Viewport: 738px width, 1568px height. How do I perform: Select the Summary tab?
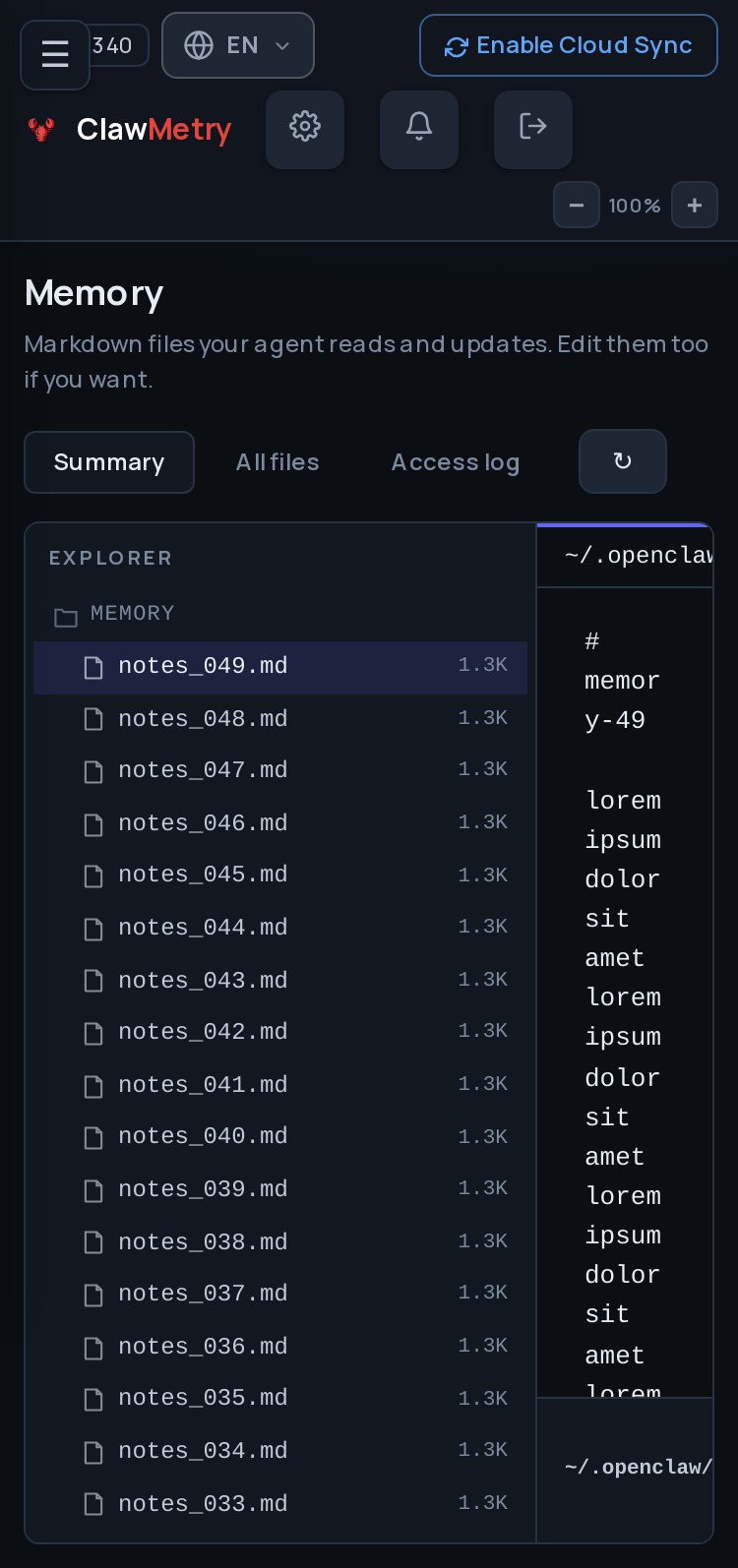(x=109, y=462)
